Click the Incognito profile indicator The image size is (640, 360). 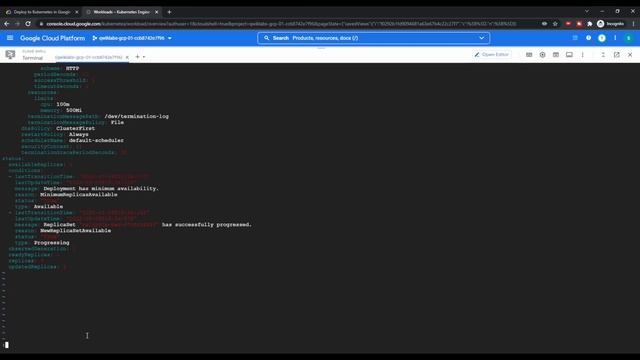tap(611, 24)
